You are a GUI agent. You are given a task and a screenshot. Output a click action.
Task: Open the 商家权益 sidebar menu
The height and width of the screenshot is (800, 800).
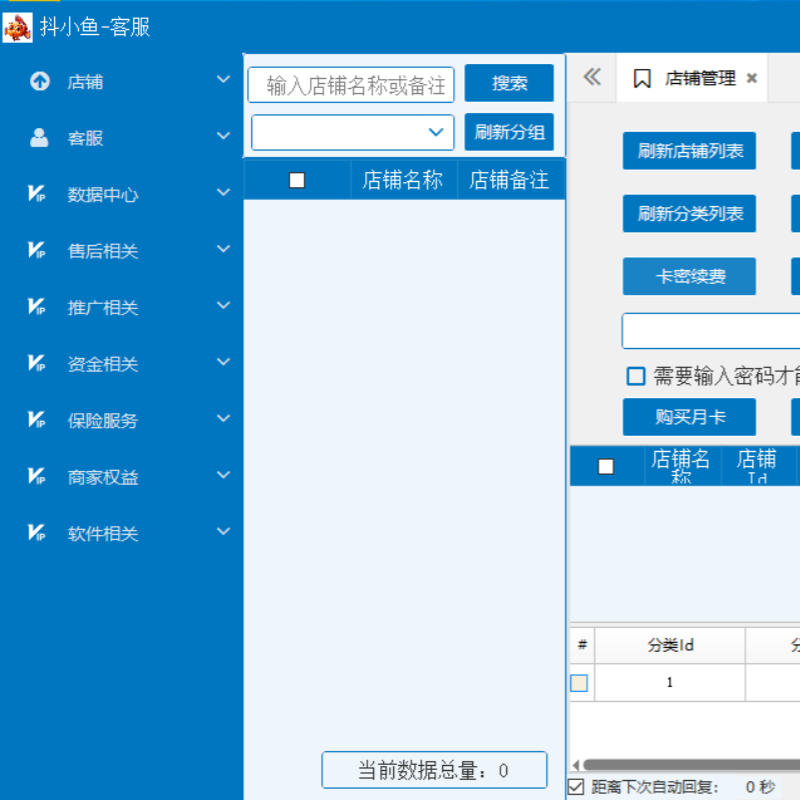coord(121,477)
